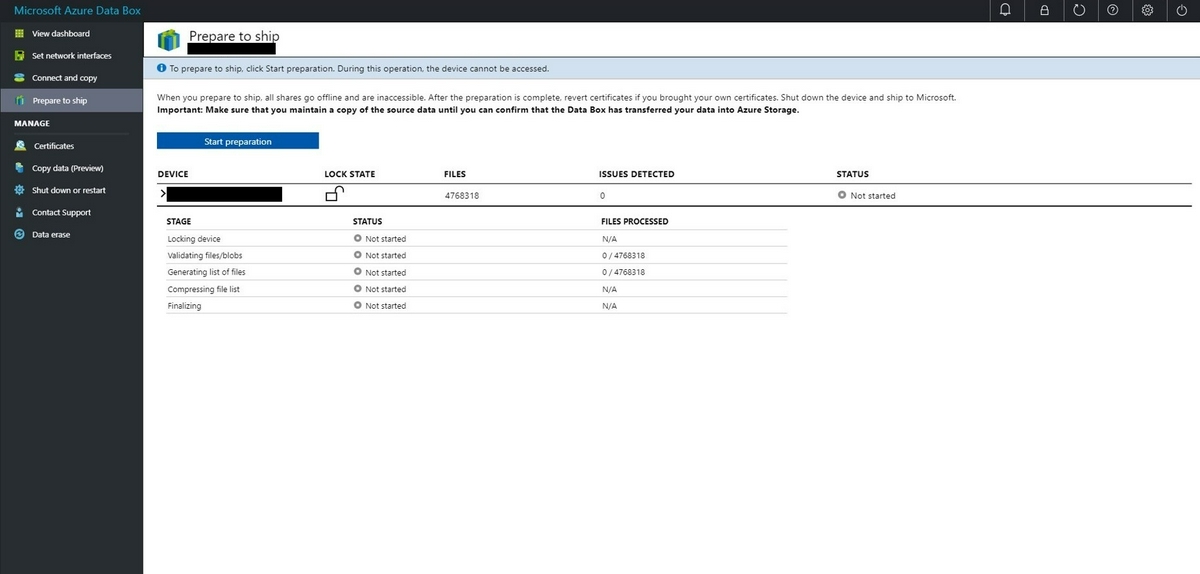Click the Finalizing stage row

[477, 305]
